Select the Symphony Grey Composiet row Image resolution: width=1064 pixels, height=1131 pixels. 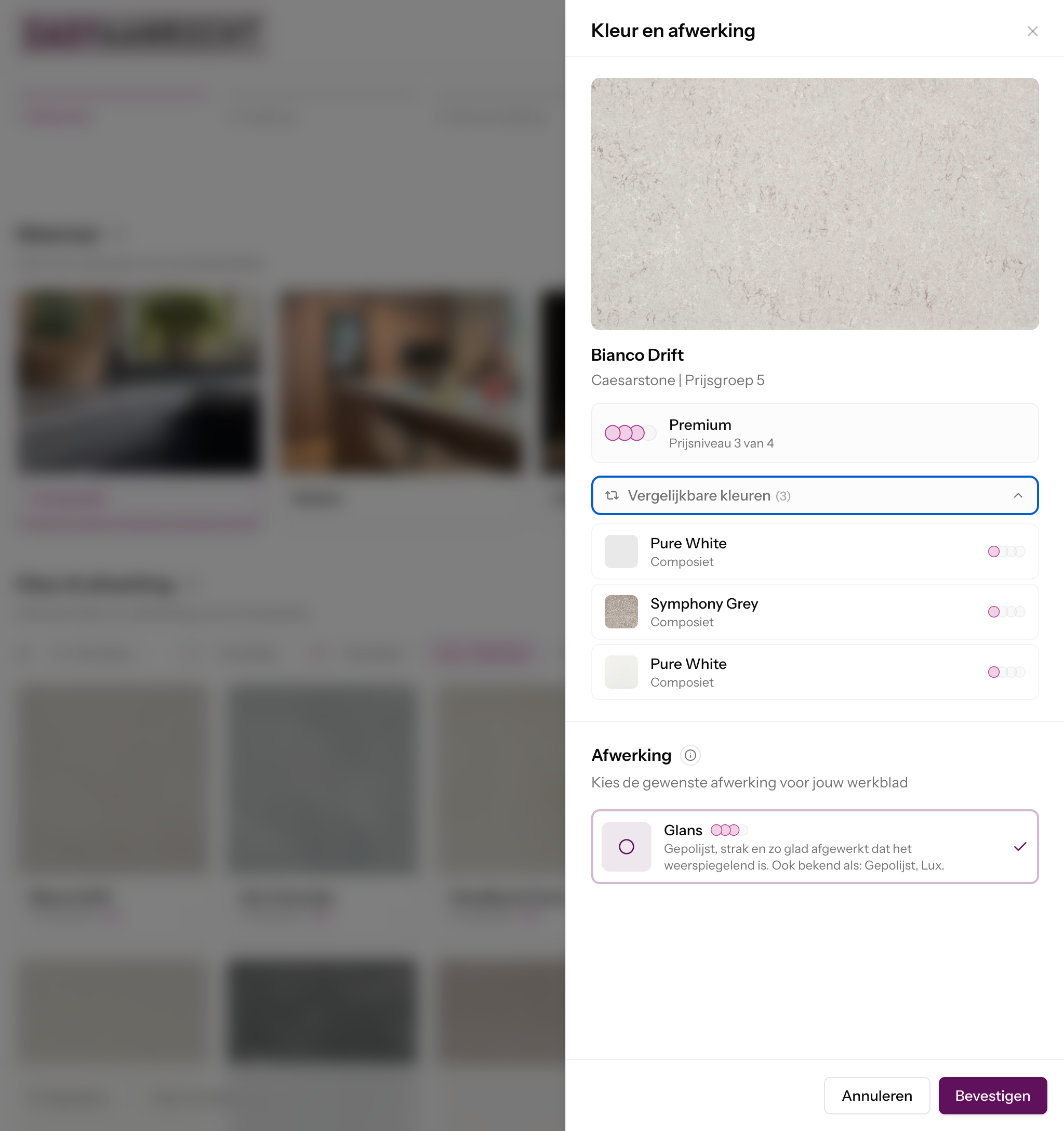(x=814, y=612)
